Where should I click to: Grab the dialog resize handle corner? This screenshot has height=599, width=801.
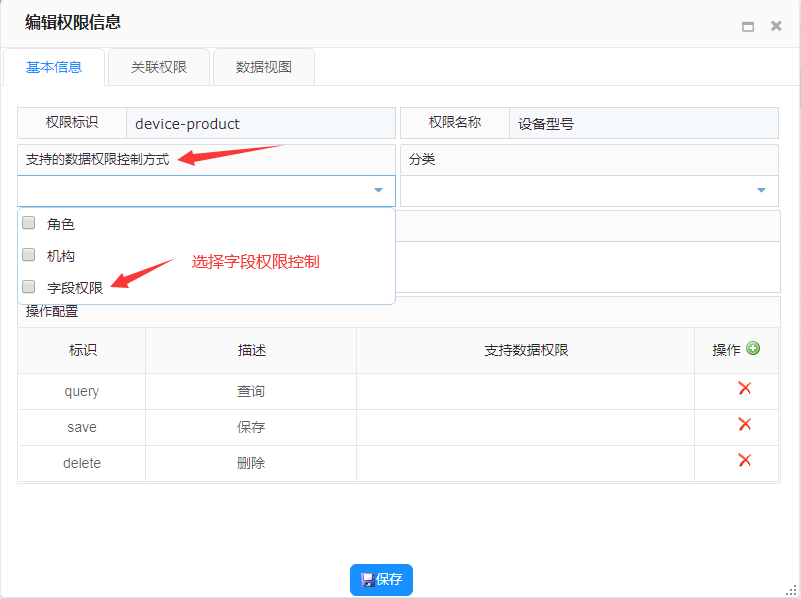point(793,591)
